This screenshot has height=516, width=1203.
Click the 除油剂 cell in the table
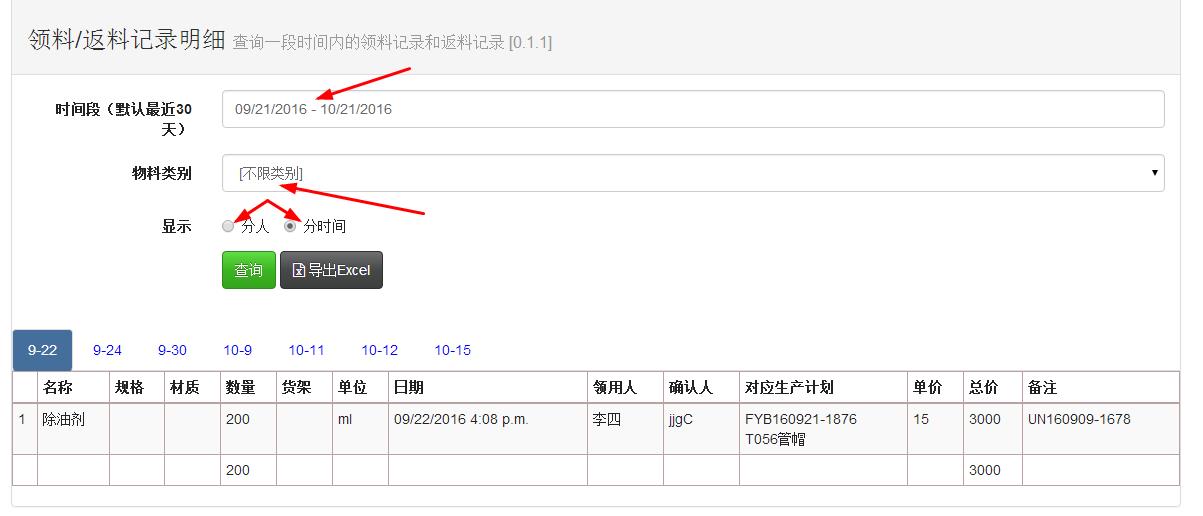tap(62, 420)
